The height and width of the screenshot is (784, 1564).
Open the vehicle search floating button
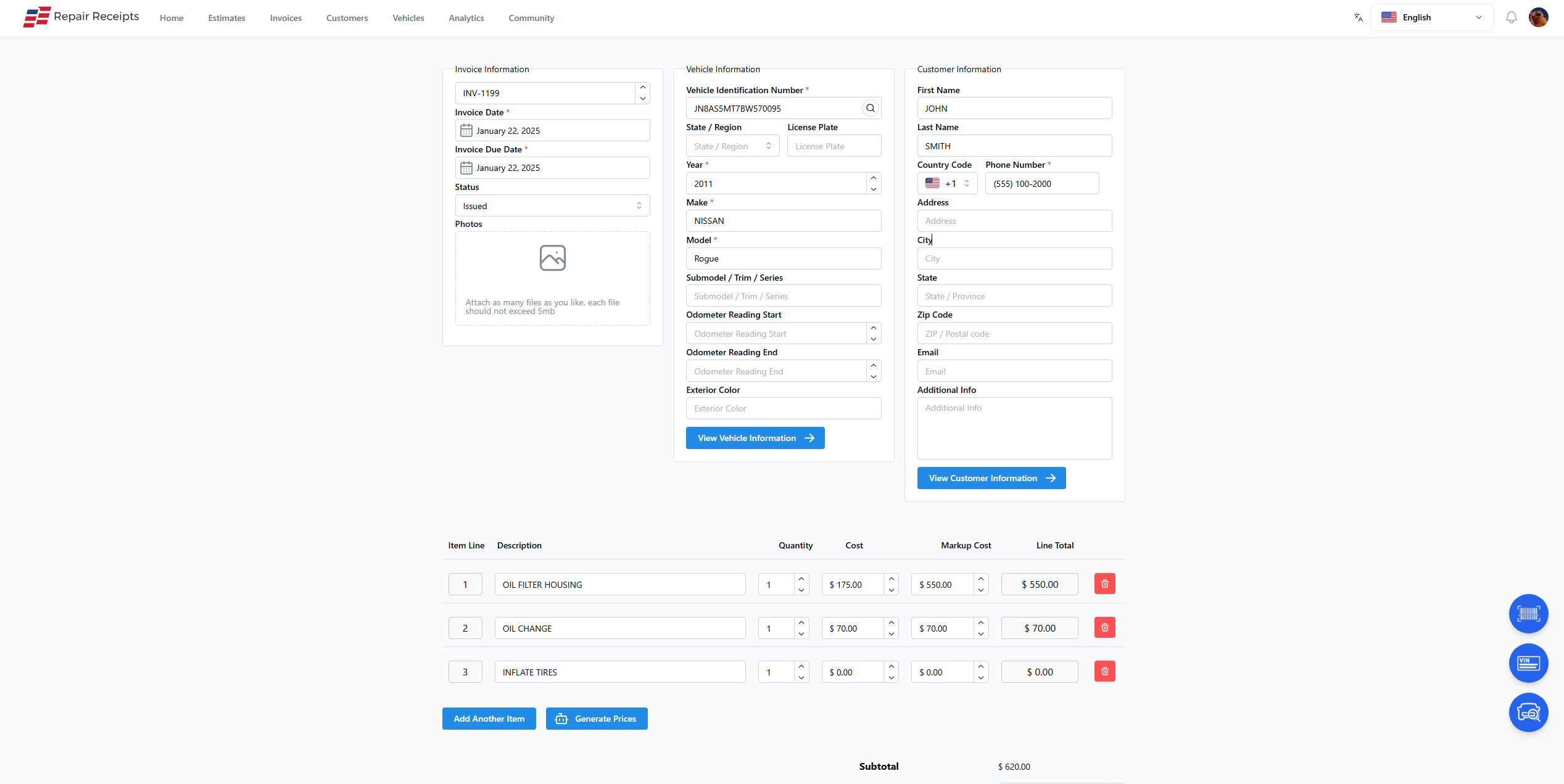tap(1528, 712)
